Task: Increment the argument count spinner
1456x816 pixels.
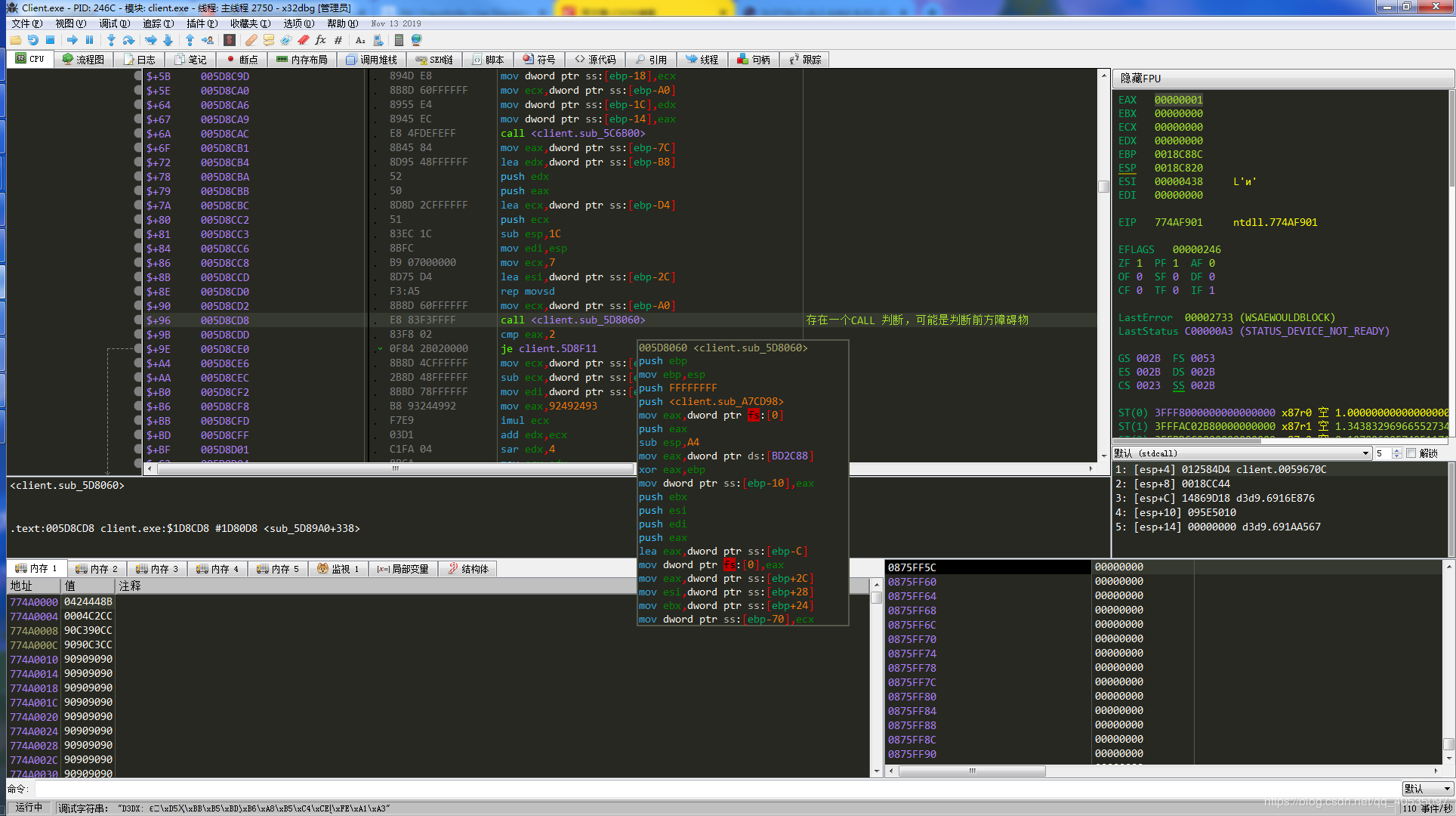Action: 1396,450
